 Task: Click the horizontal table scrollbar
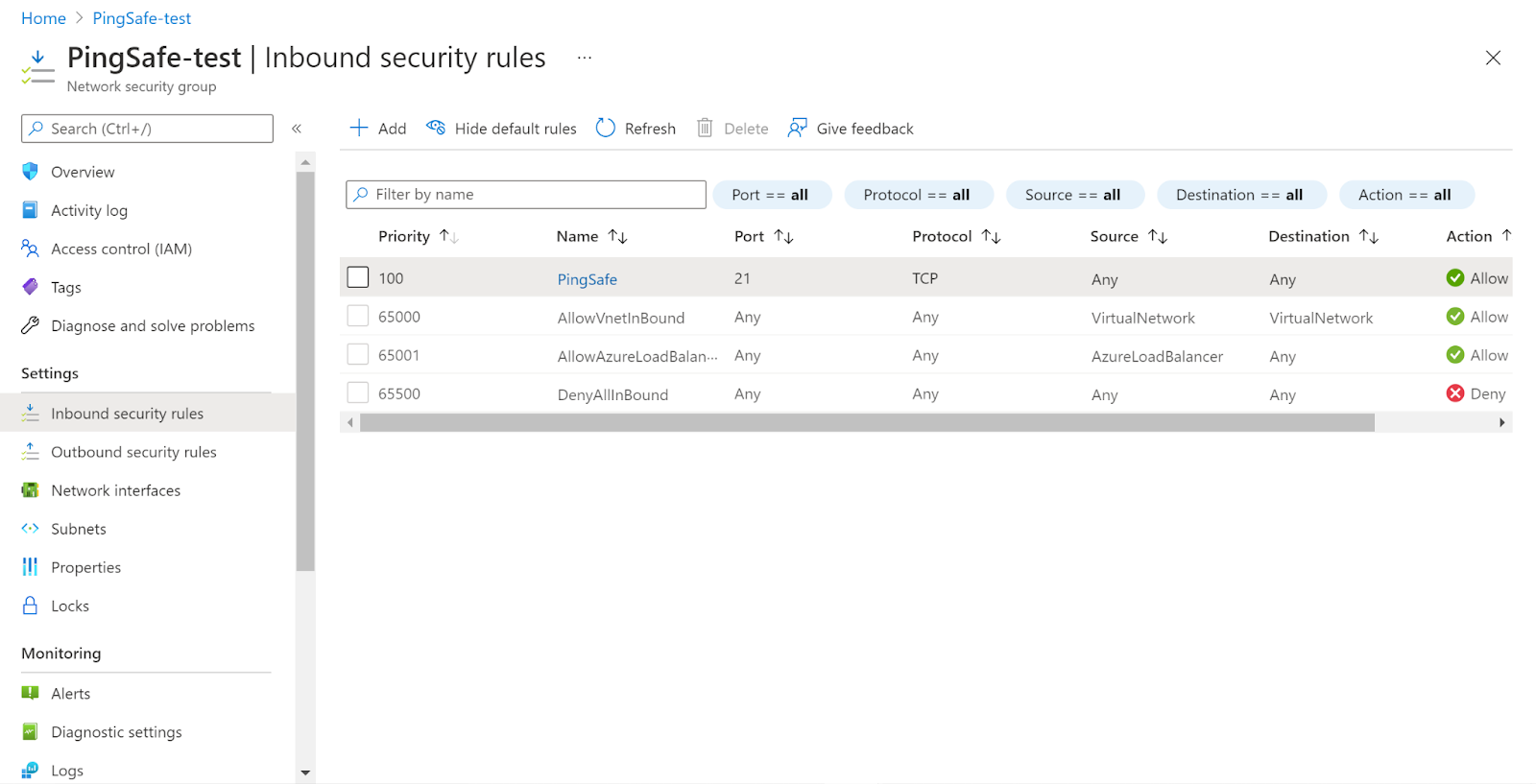(866, 423)
